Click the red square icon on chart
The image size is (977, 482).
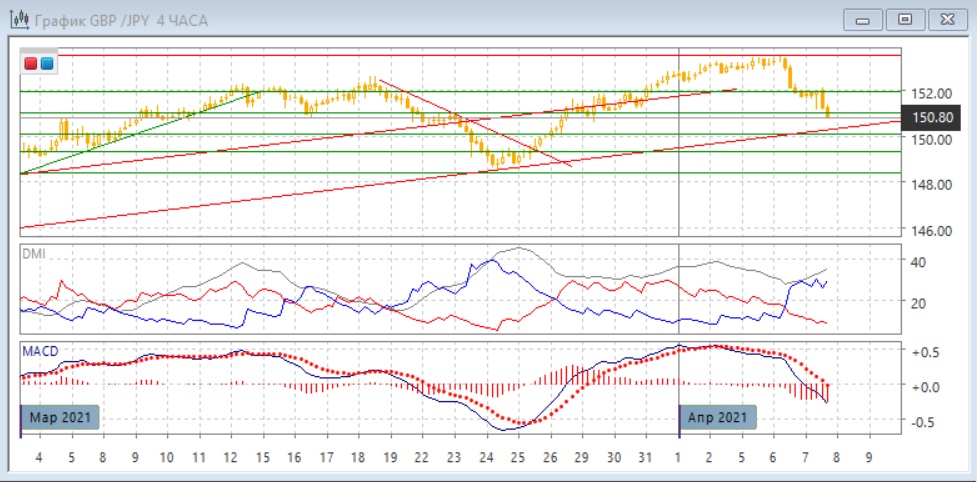click(x=31, y=64)
